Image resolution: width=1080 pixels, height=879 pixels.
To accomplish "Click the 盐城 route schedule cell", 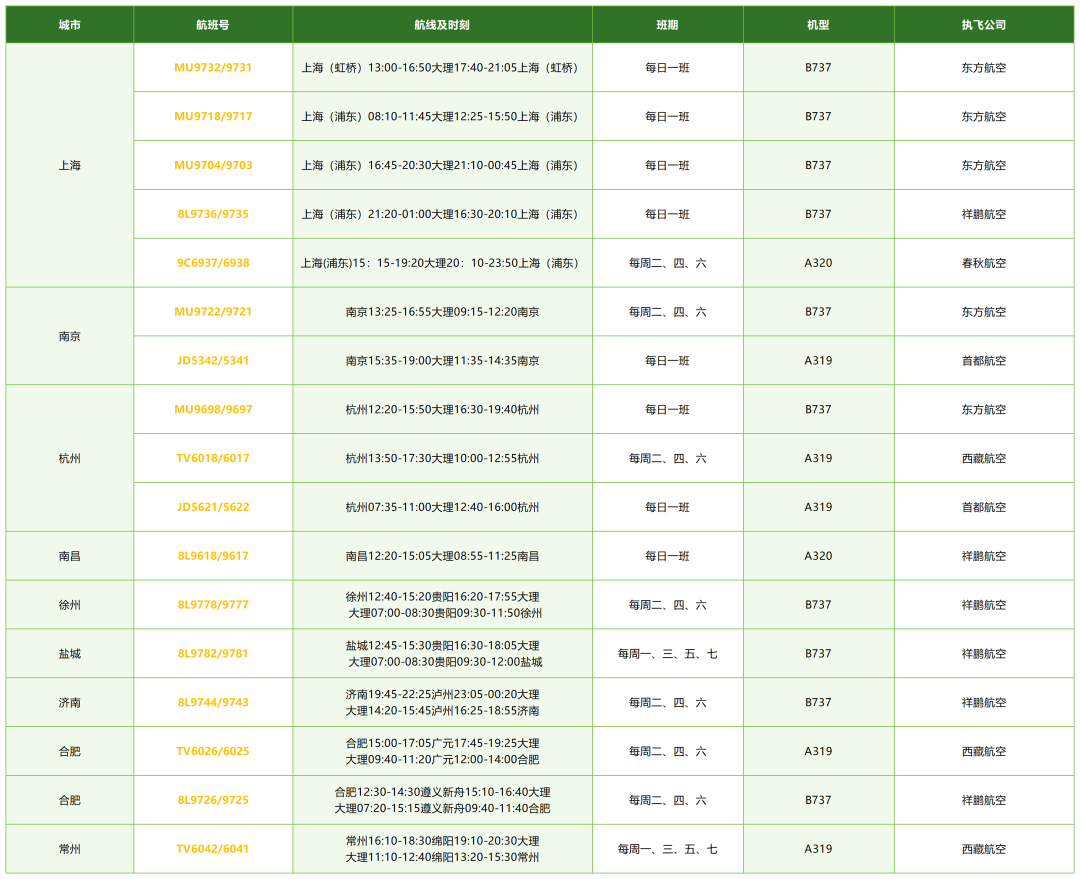I will (x=442, y=654).
